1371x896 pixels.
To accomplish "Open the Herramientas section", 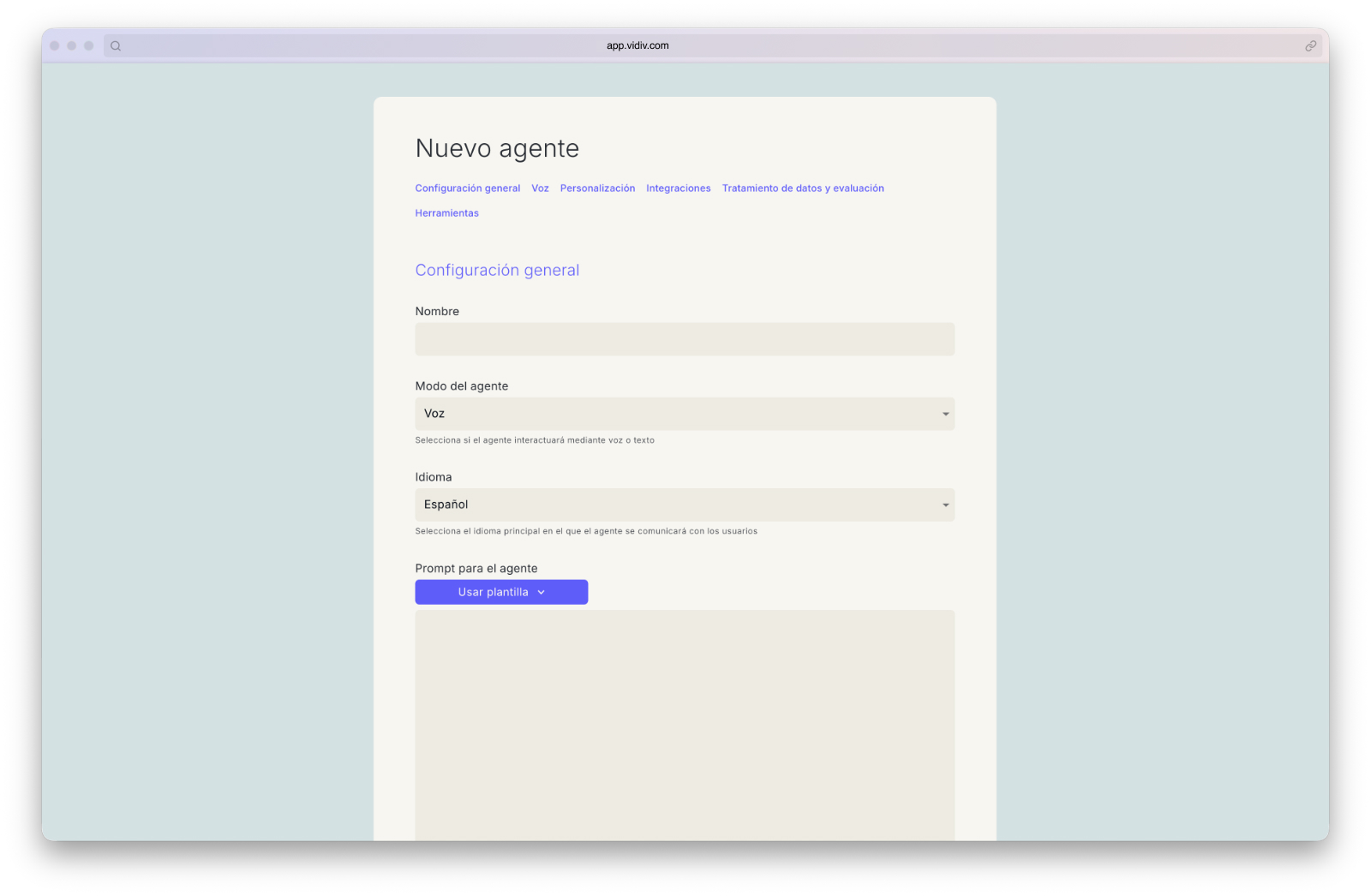I will [446, 212].
